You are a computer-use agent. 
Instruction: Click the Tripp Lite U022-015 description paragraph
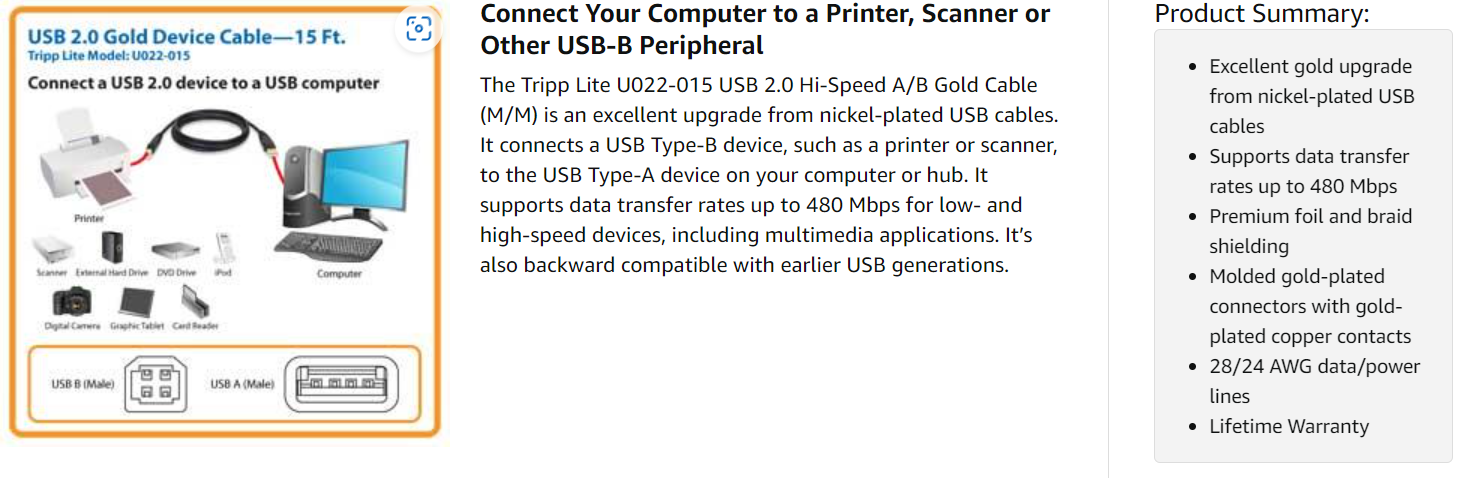[x=768, y=175]
